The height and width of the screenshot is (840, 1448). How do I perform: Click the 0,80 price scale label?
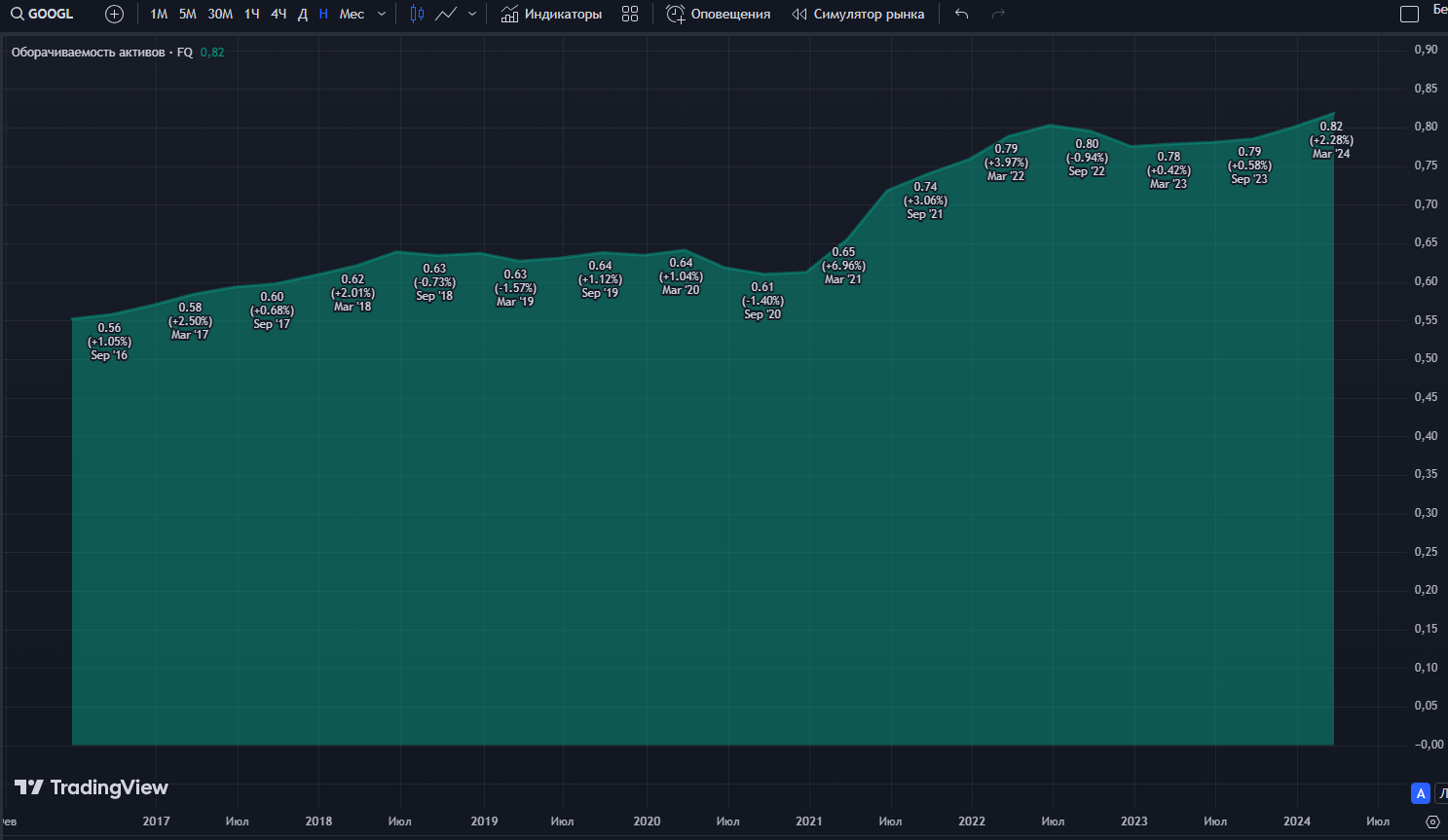click(x=1426, y=127)
